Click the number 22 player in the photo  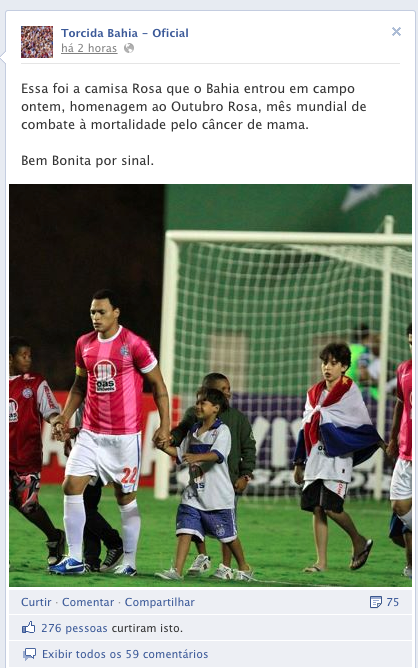110,430
